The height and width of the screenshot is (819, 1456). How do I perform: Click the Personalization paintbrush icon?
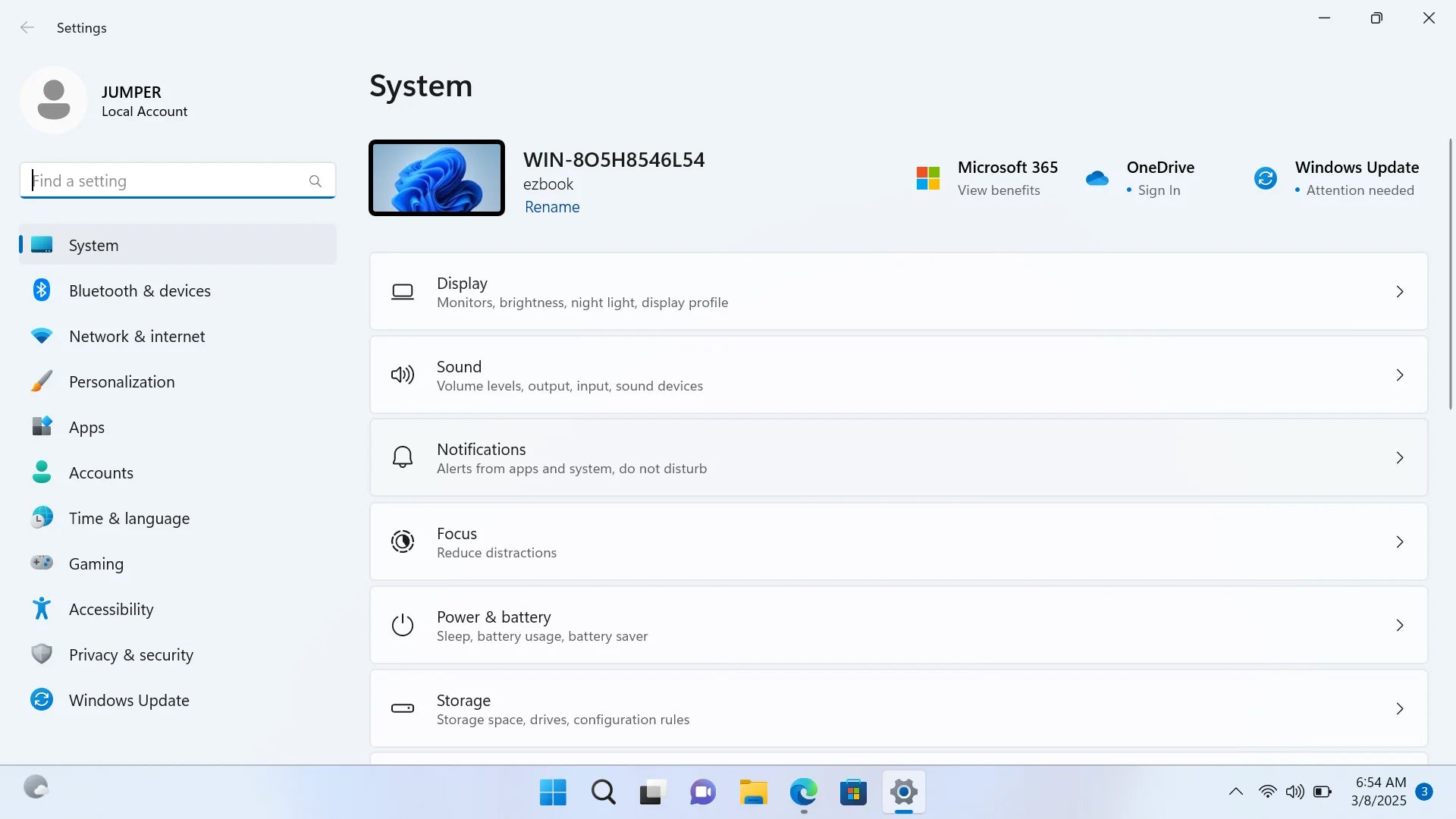[42, 381]
